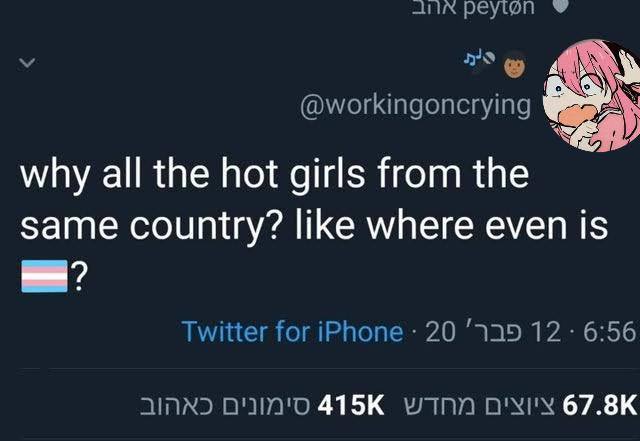Tap the Twitter for iPhone source link
Screen dimensions: 640x441
click(292, 332)
